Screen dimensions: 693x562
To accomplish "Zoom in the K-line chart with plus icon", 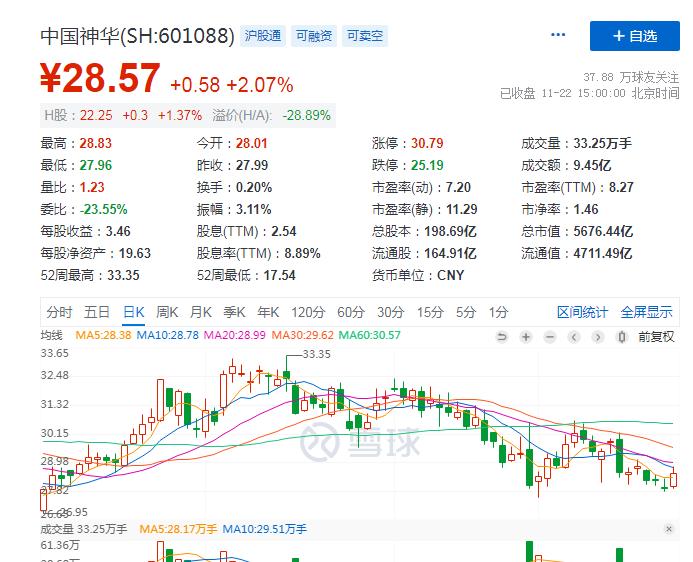I will [x=525, y=338].
